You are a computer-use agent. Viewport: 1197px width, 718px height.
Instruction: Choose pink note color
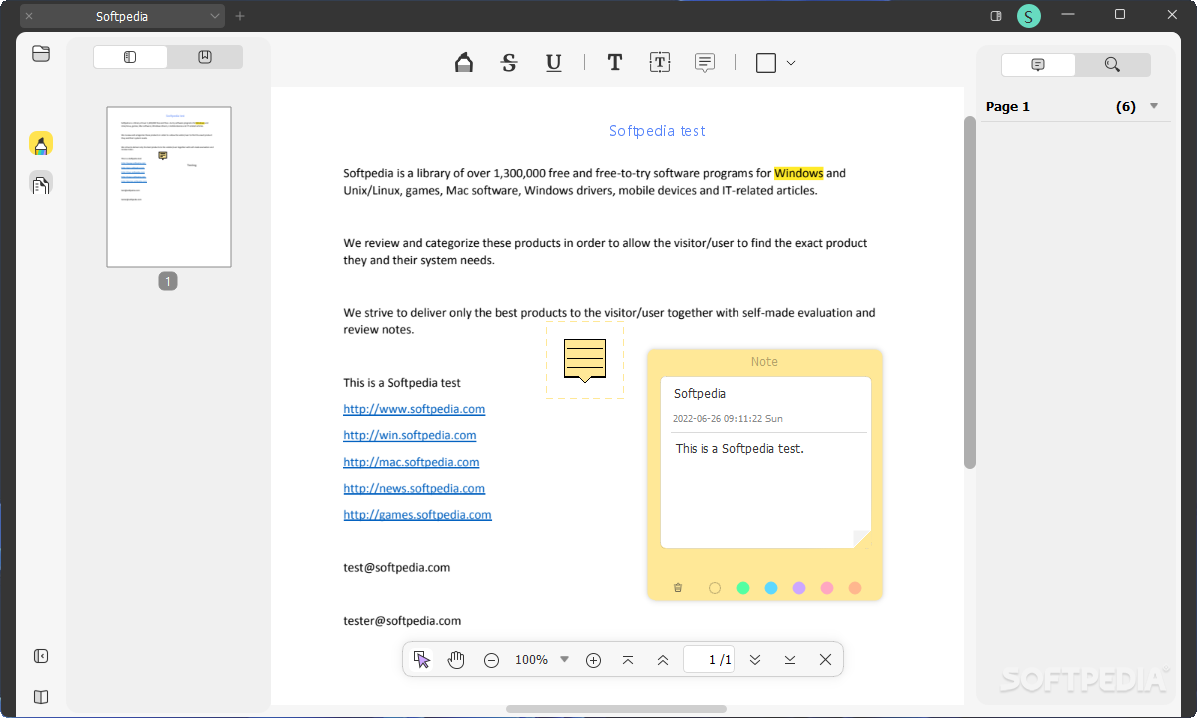827,588
